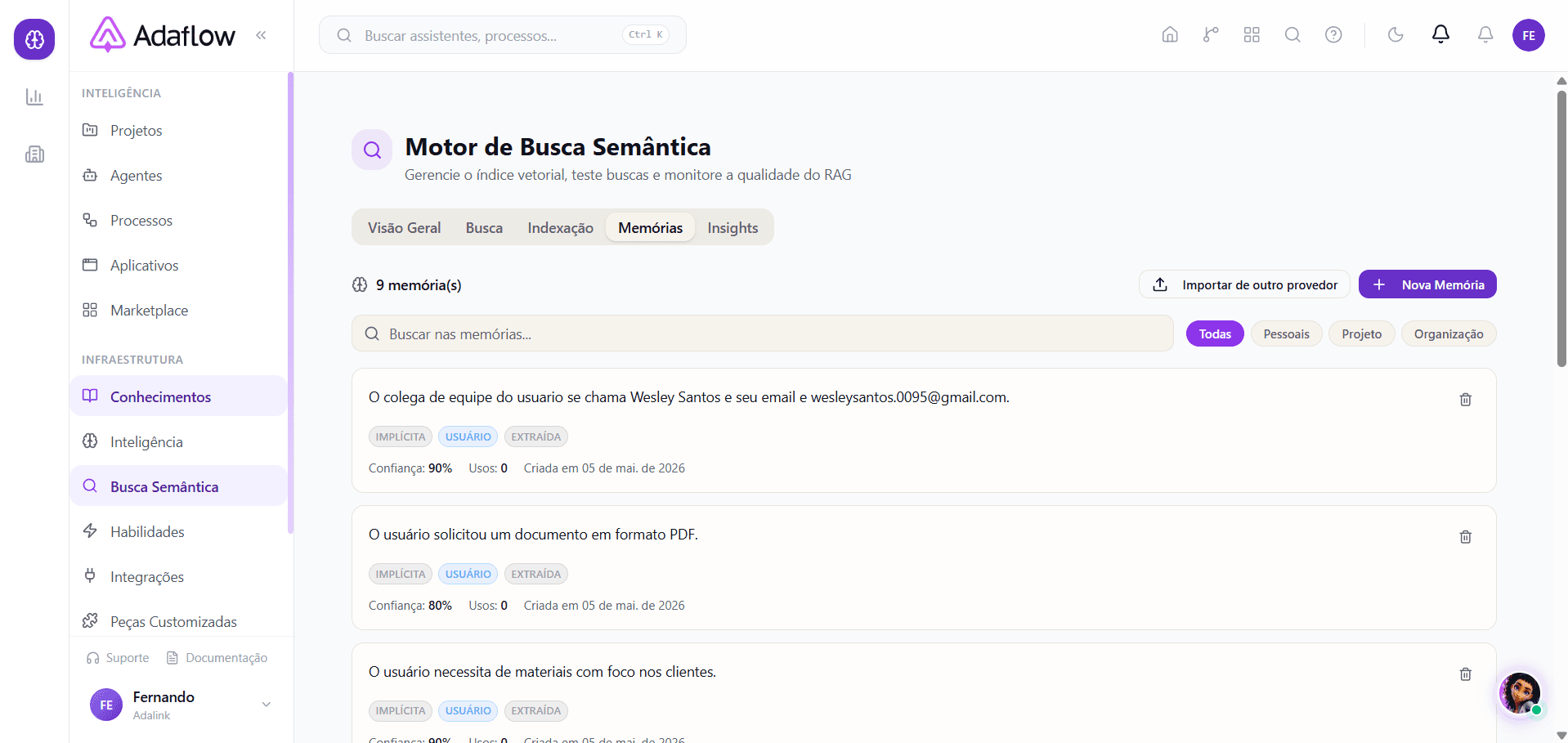
Task: Open Habilidades in the sidebar
Action: tap(178, 532)
